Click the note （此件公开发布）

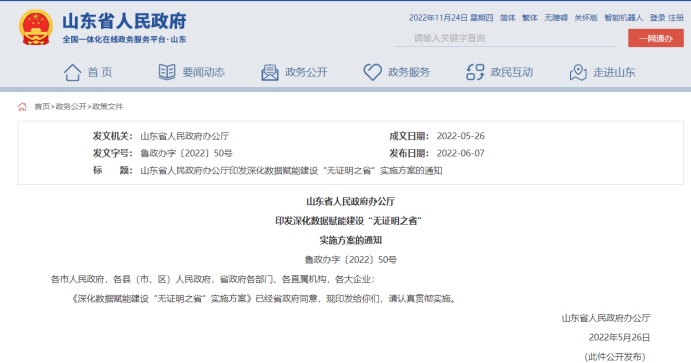point(615,357)
